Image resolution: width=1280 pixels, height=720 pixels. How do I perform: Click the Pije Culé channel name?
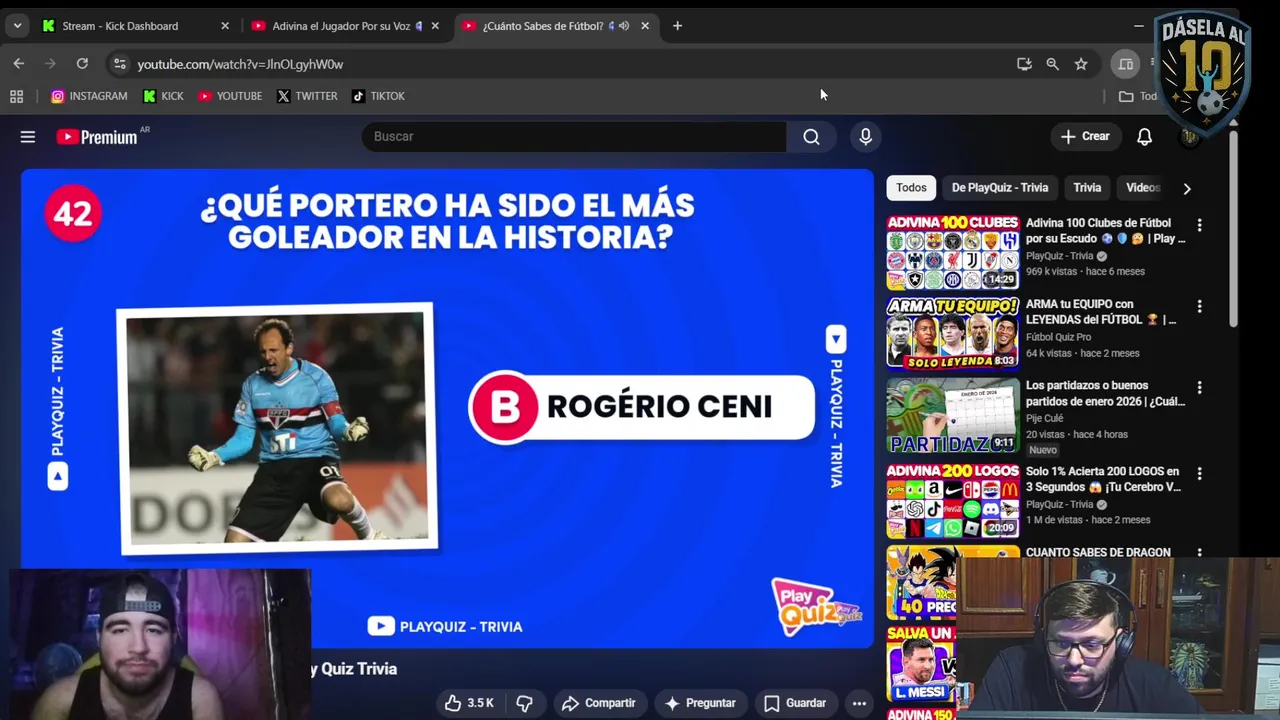[x=1044, y=418]
